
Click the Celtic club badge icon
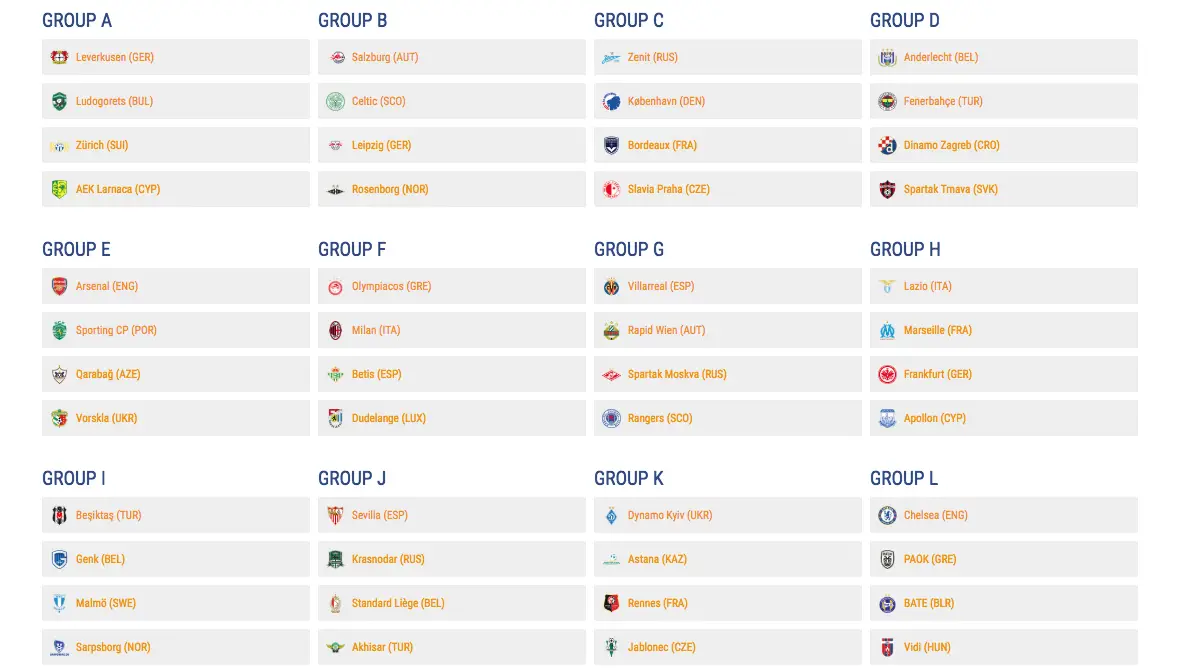[x=335, y=101]
